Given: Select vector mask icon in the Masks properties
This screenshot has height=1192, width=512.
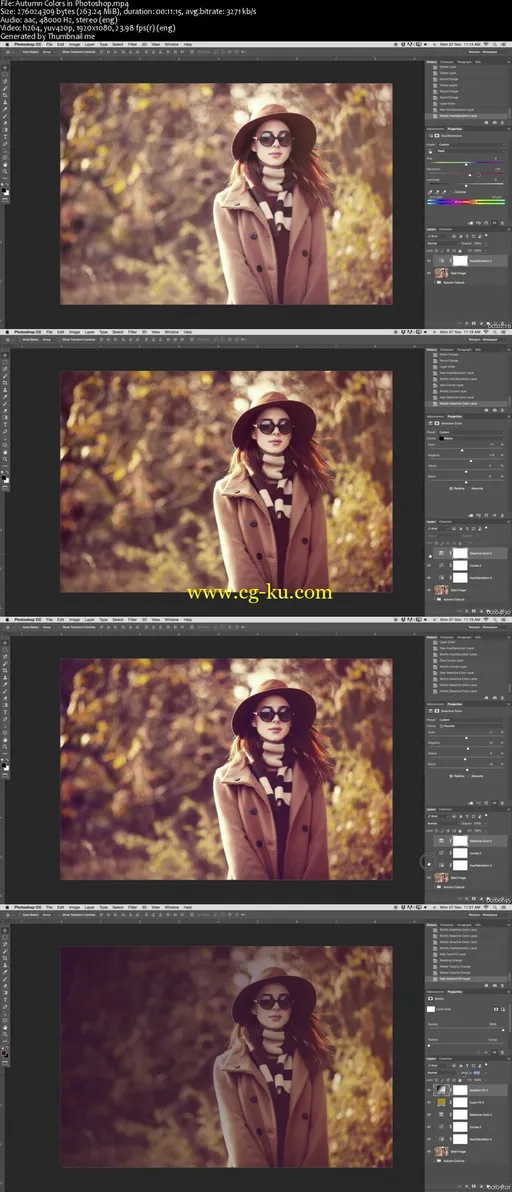Looking at the screenshot, I should pyautogui.click(x=503, y=1009).
